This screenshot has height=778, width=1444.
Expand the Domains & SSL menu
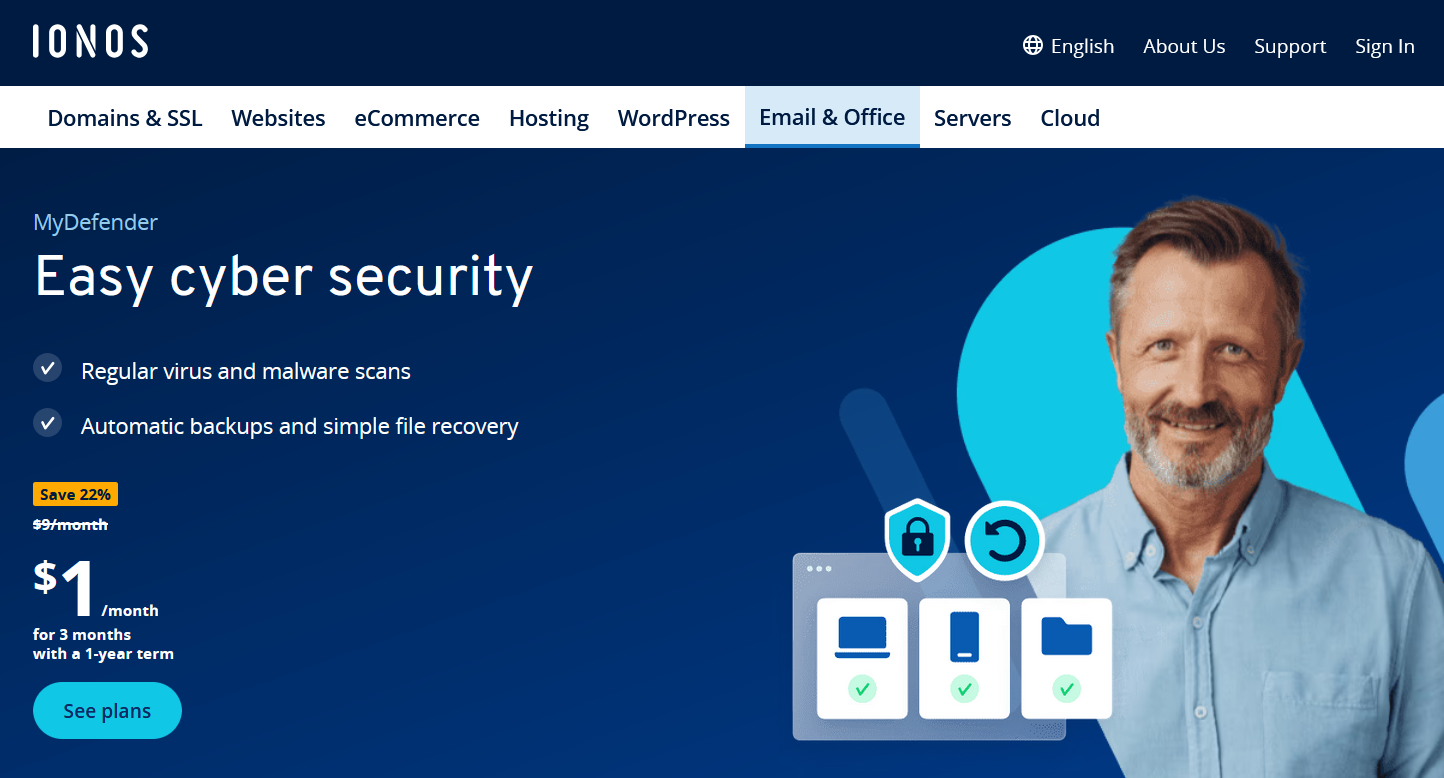click(x=125, y=118)
